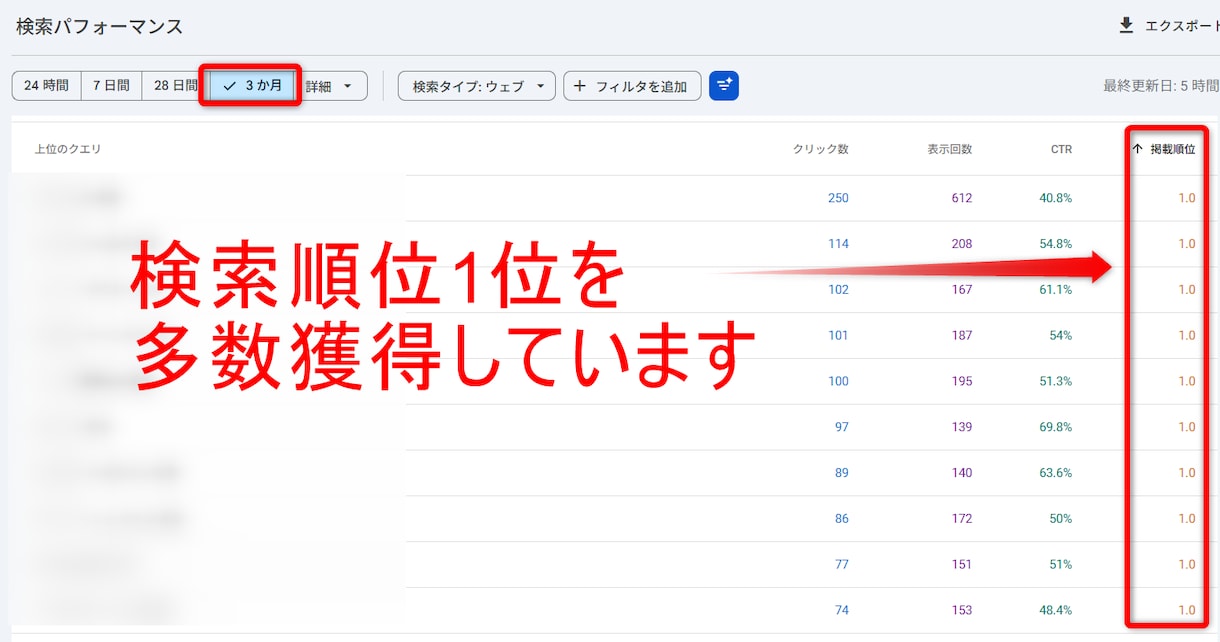Sort by CTR column header
Screen dimensions: 1220x642
coord(1061,149)
